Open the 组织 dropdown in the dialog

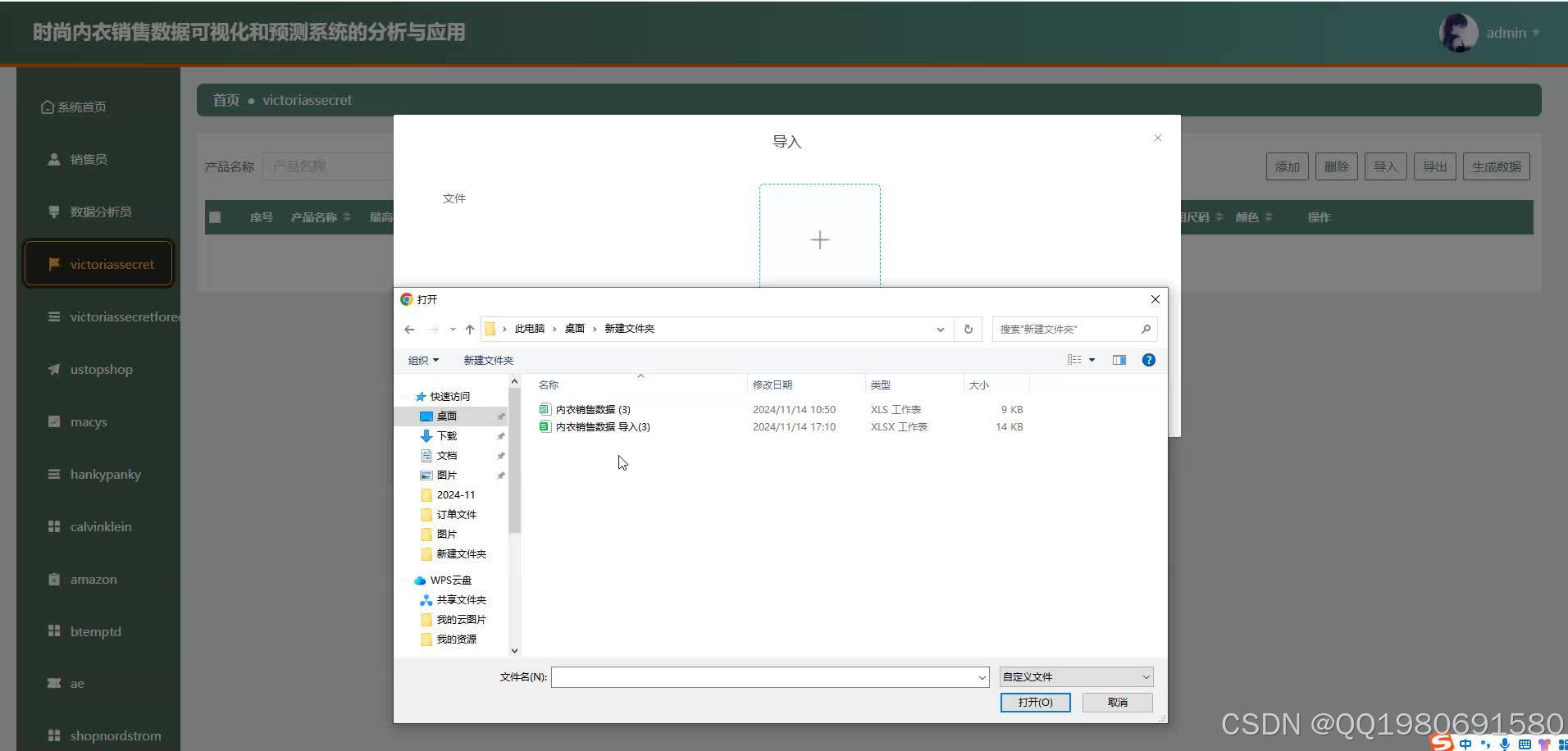422,359
